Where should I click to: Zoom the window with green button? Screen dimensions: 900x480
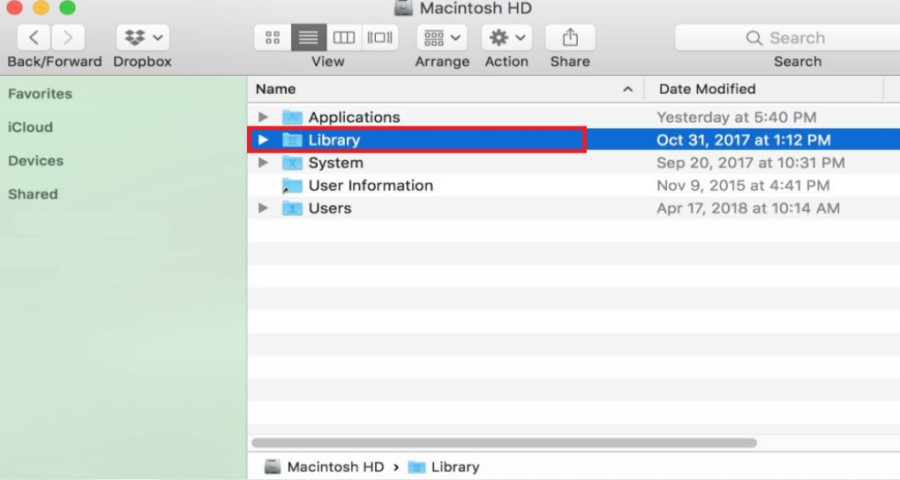68,7
